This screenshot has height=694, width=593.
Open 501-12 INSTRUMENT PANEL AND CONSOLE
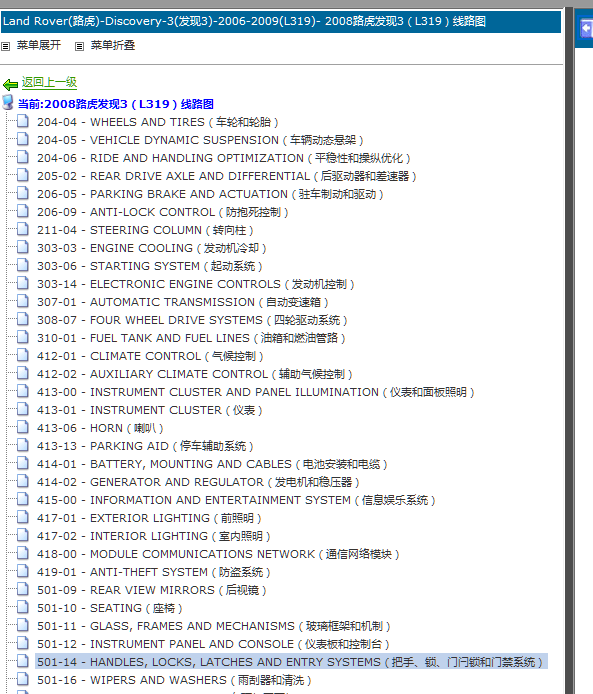(x=213, y=644)
